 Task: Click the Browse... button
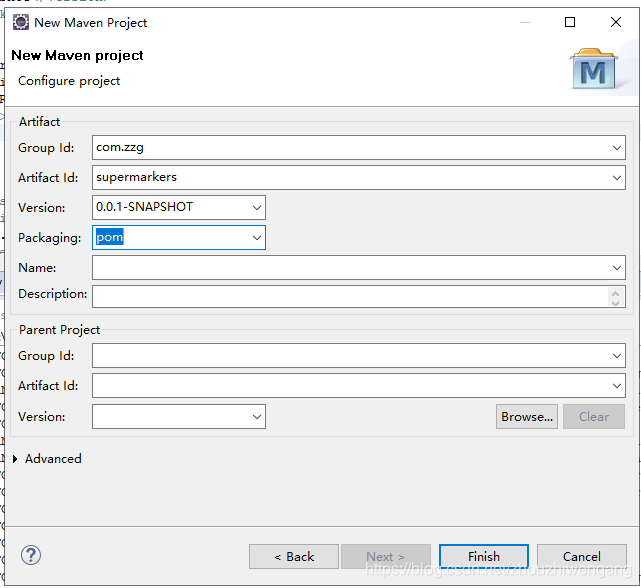tap(527, 417)
